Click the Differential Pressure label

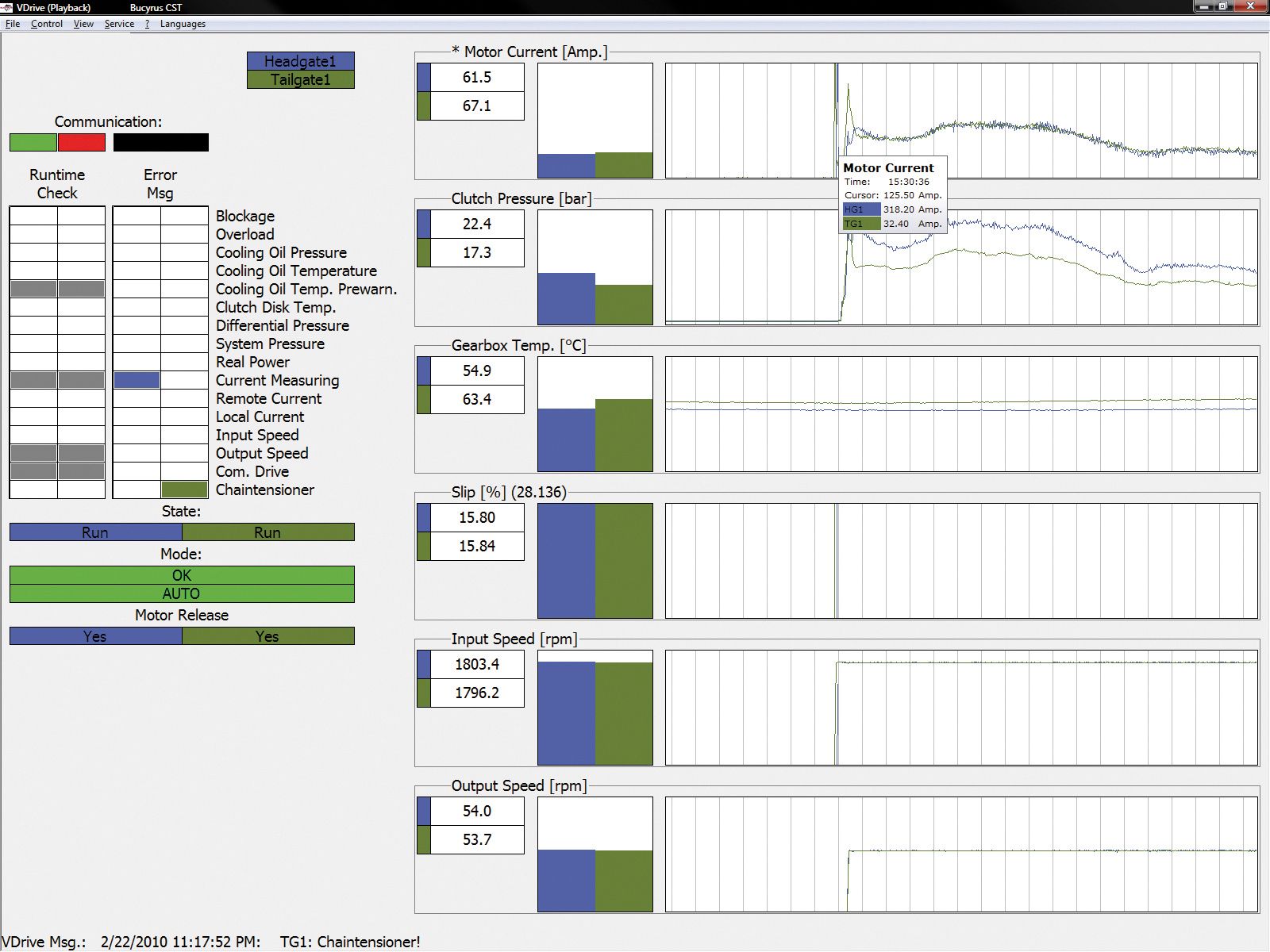[x=283, y=326]
